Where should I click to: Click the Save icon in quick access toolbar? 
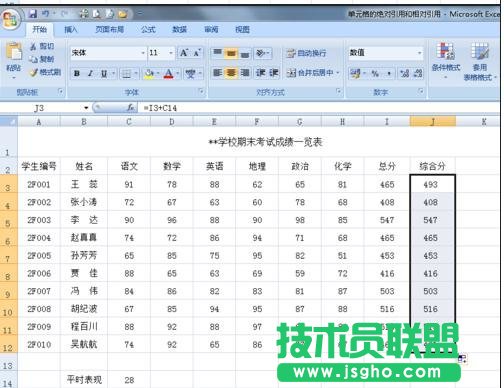(x=33, y=14)
